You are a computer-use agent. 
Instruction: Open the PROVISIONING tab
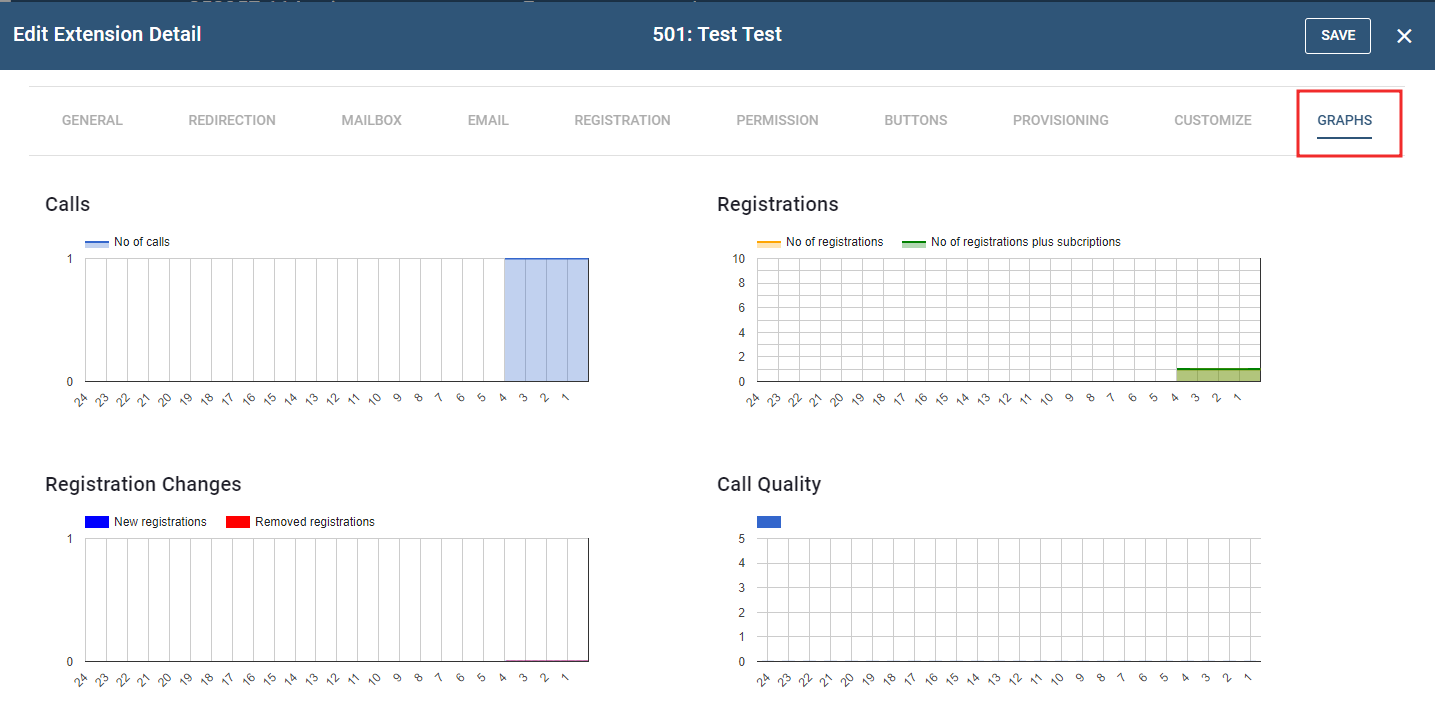point(1060,120)
